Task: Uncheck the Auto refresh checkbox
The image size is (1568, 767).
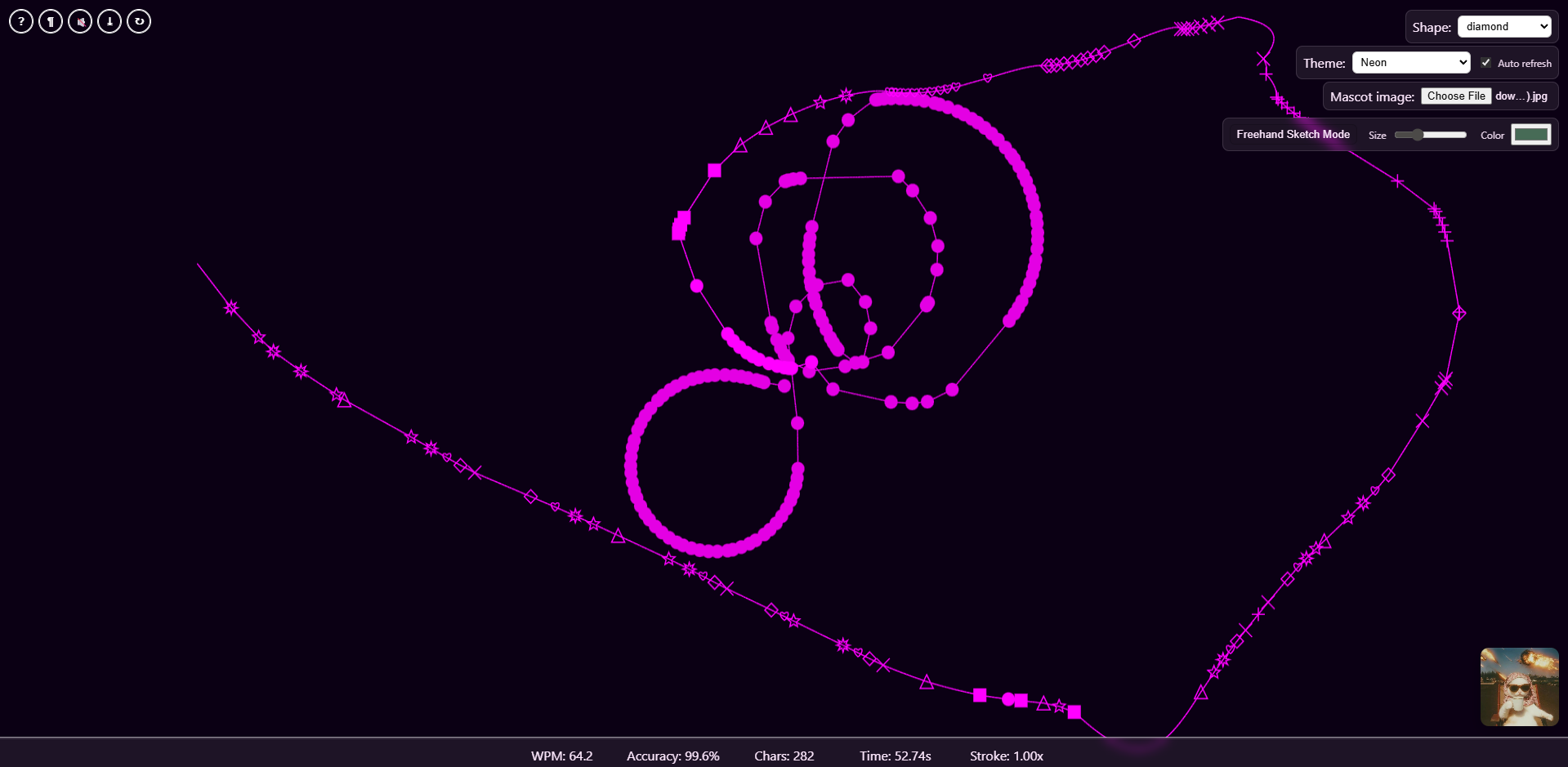Action: [x=1485, y=63]
